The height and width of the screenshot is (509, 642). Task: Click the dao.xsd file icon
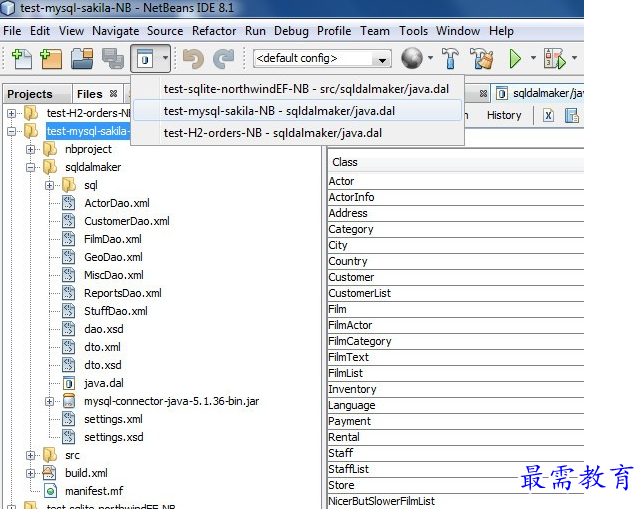pos(69,329)
